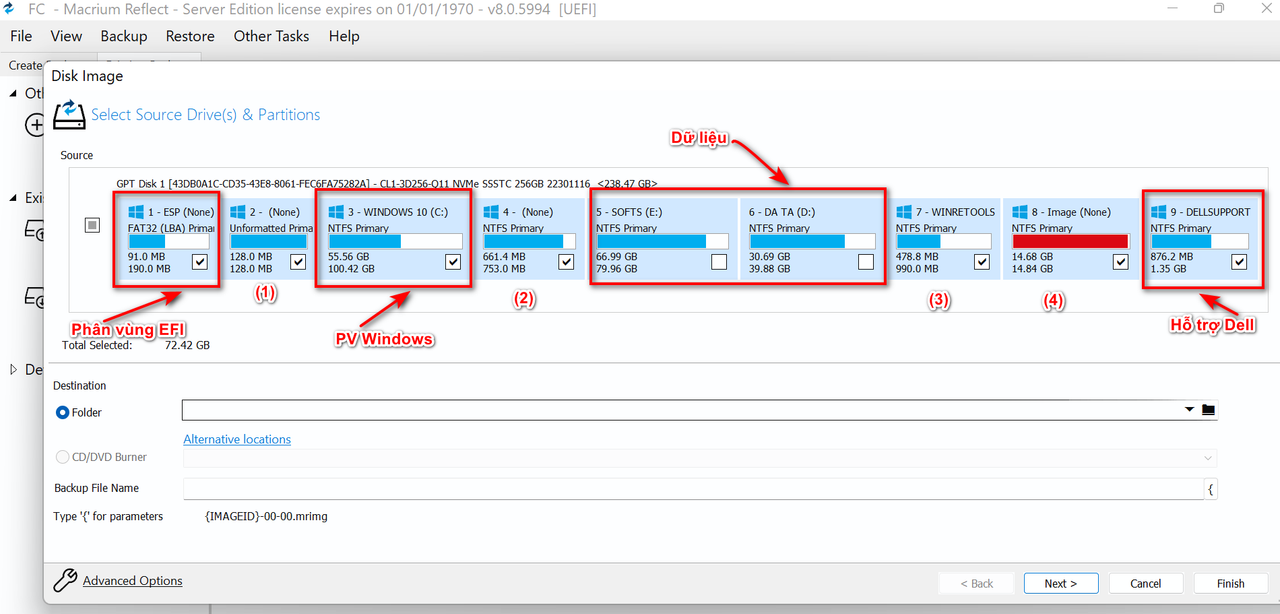The height and width of the screenshot is (614, 1280).
Task: Expand the first sidebar tree triangle near 'Oth'
Action: click(x=13, y=93)
